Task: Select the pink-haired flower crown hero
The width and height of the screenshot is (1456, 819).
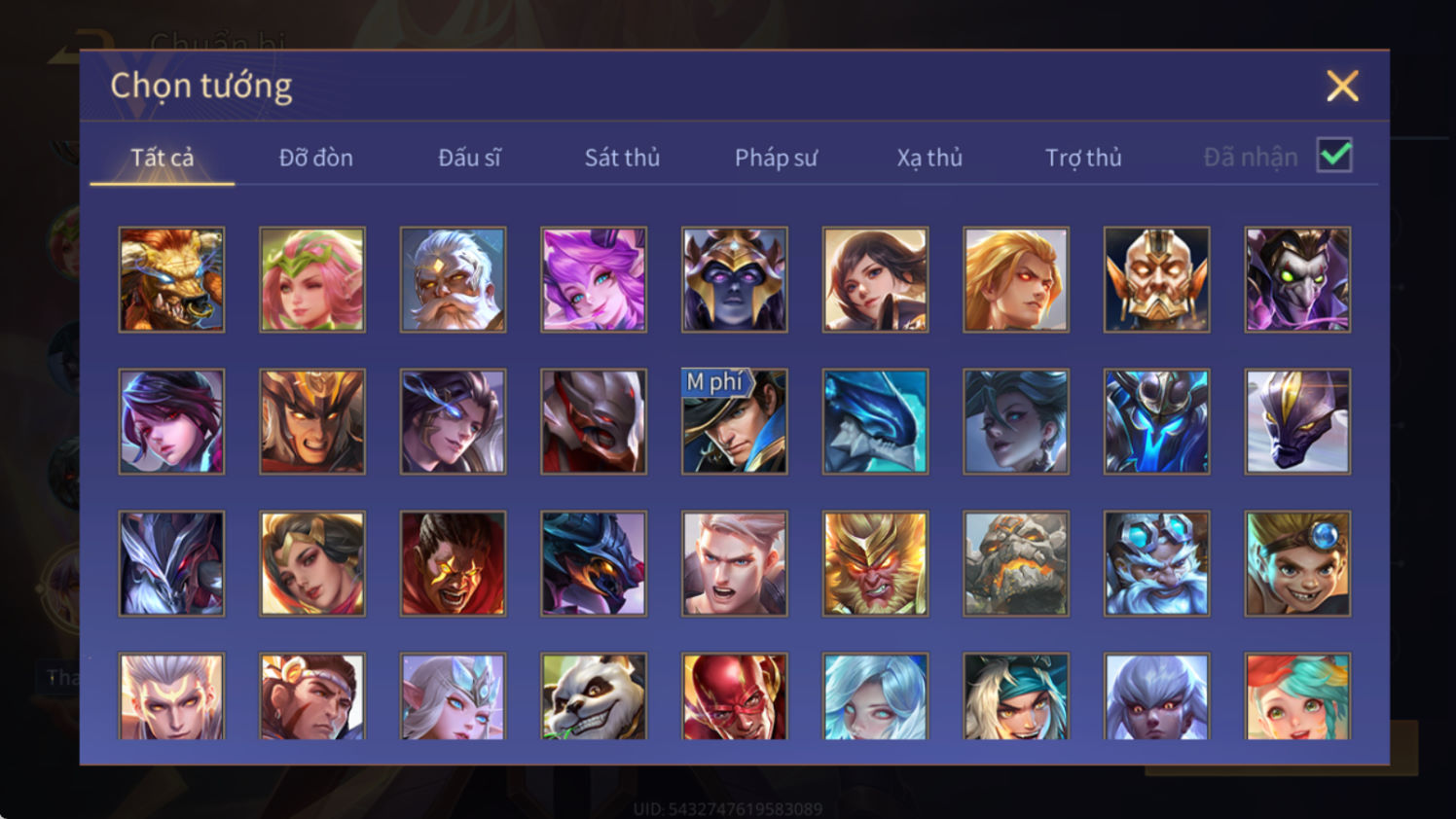Action: click(x=312, y=279)
